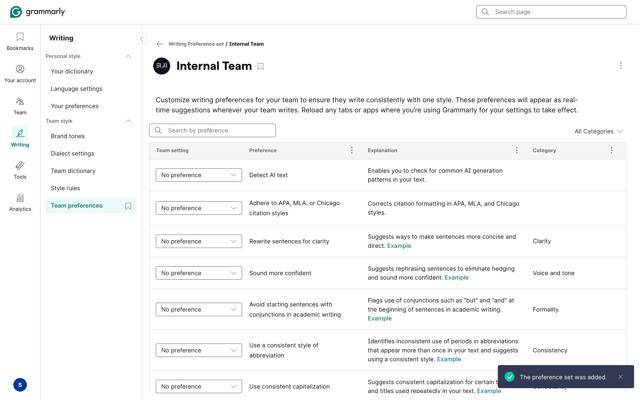
Task: Open Team dictionary page
Action: pyautogui.click(x=73, y=171)
